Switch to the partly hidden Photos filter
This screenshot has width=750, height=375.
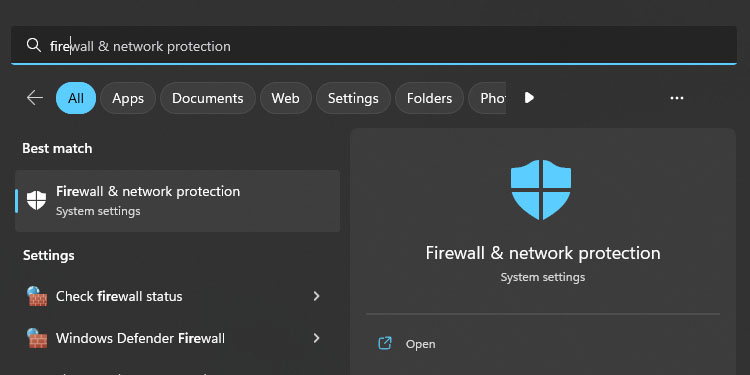[x=487, y=98]
